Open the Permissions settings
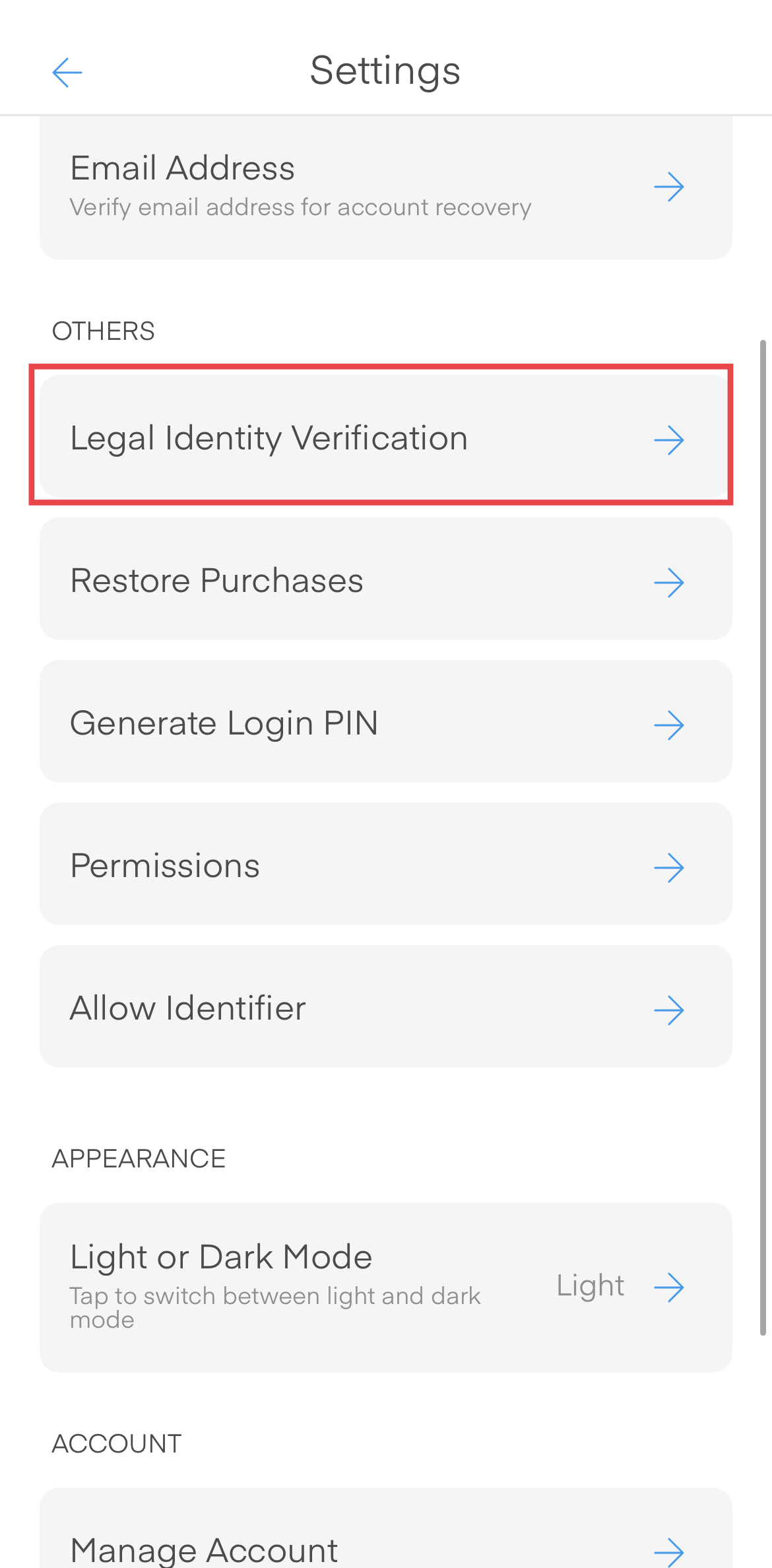The width and height of the screenshot is (772, 1568). click(165, 866)
